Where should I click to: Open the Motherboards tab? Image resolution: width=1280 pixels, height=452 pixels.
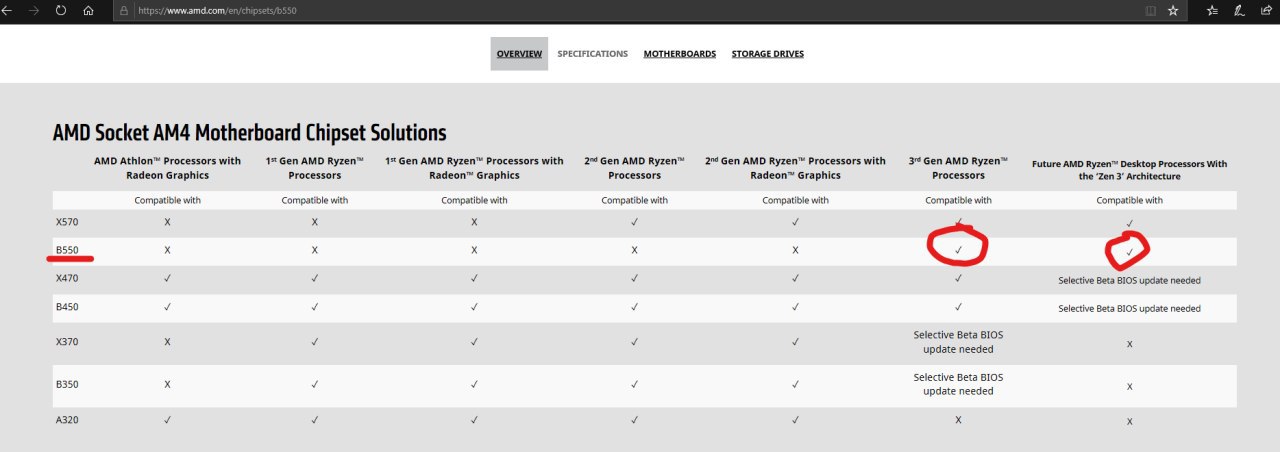click(680, 54)
